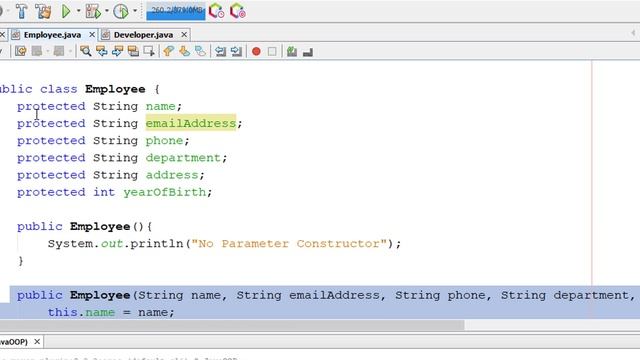The image size is (640, 360).
Task: Click the 'yearOfBirth' field declaration
Action: coord(164,192)
